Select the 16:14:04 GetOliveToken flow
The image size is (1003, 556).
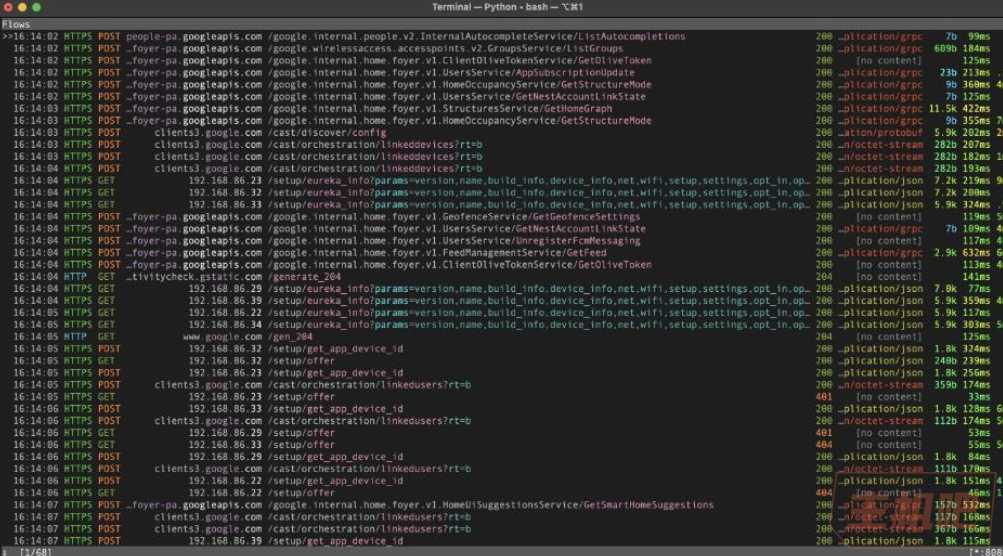(502, 265)
